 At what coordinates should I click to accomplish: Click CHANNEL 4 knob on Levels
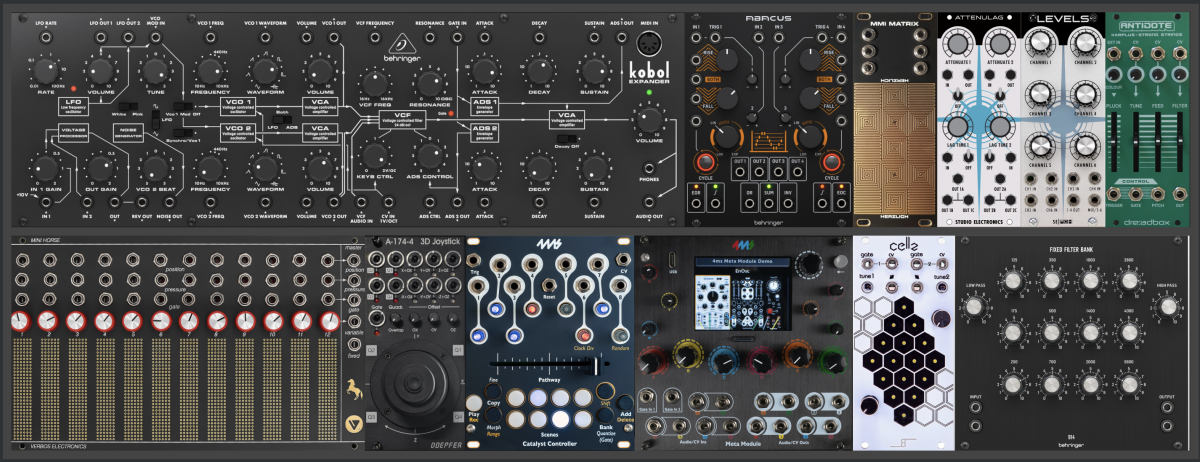[1085, 93]
